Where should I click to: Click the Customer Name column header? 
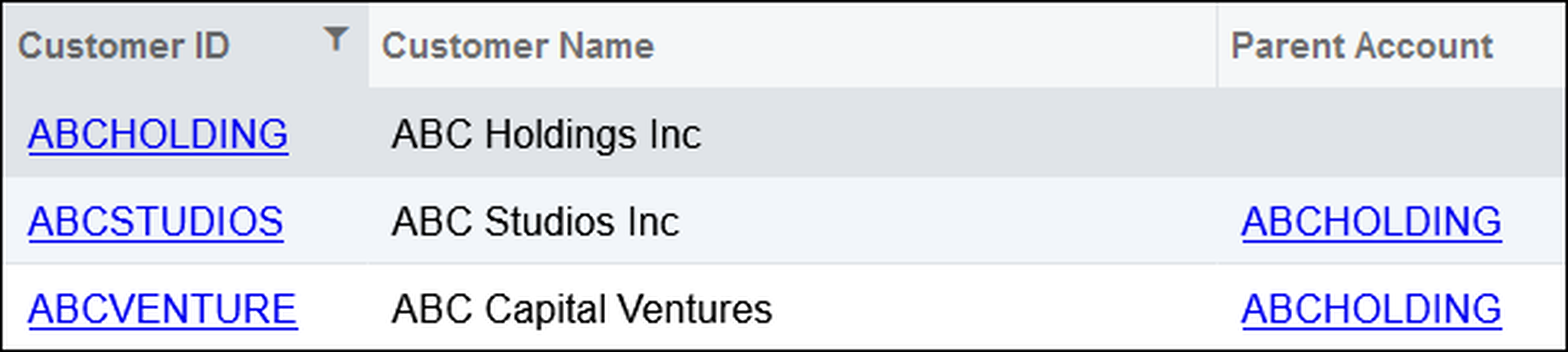pyautogui.click(x=518, y=46)
